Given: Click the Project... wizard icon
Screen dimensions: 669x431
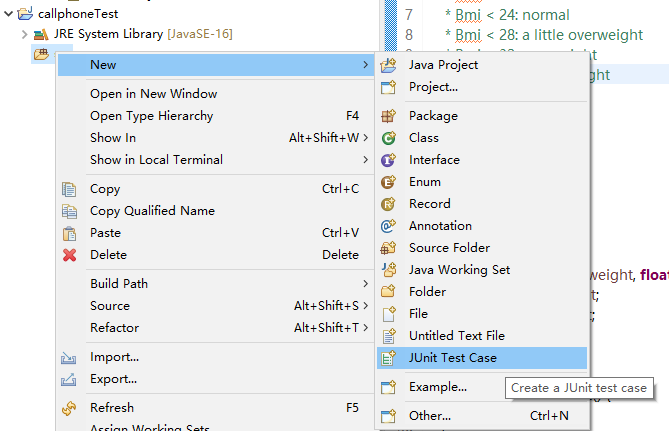Looking at the screenshot, I should click(x=388, y=87).
